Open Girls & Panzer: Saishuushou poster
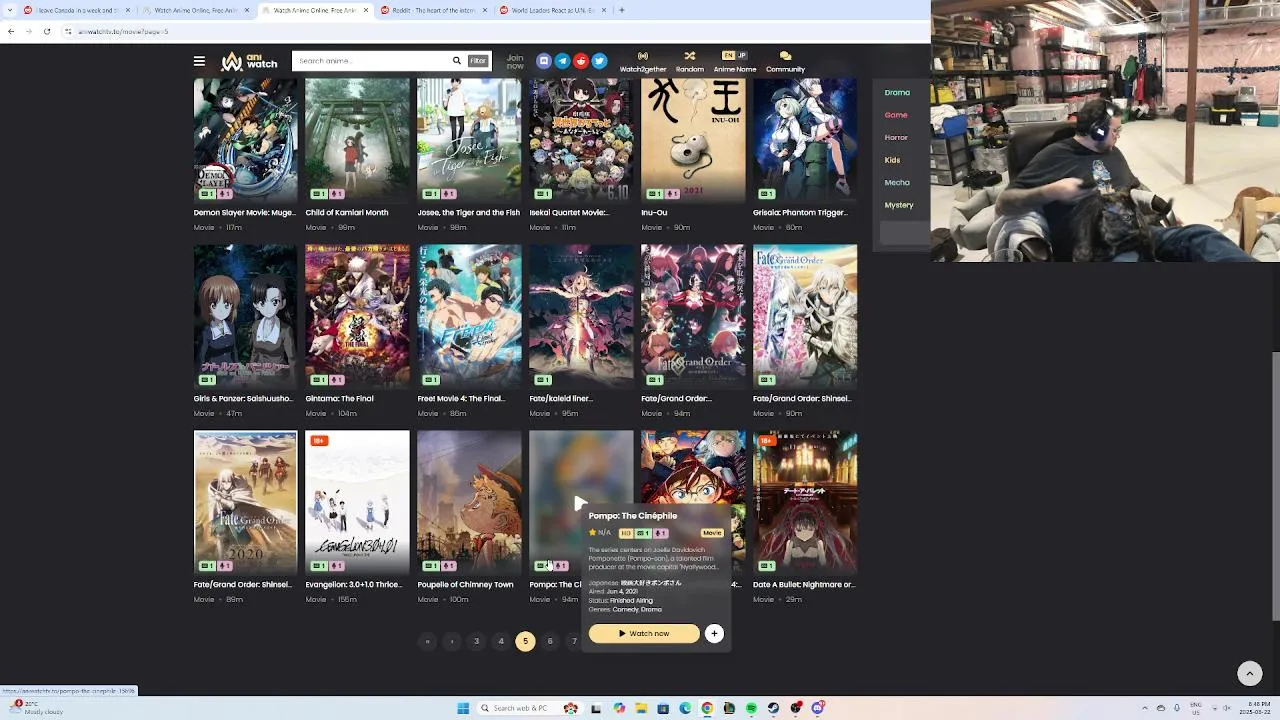 [x=245, y=316]
